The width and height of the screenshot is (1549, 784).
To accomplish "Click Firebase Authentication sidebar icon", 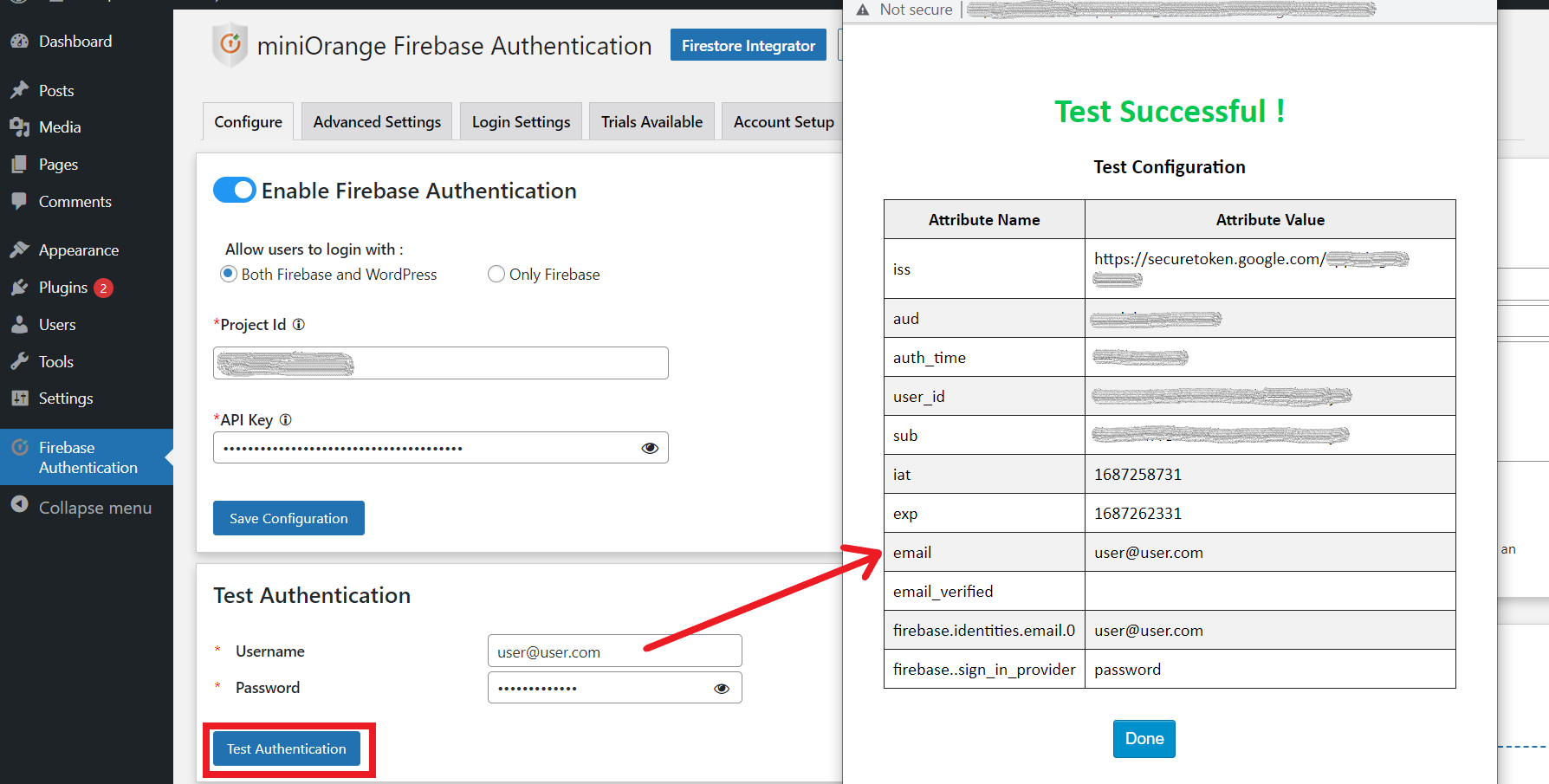I will point(19,447).
